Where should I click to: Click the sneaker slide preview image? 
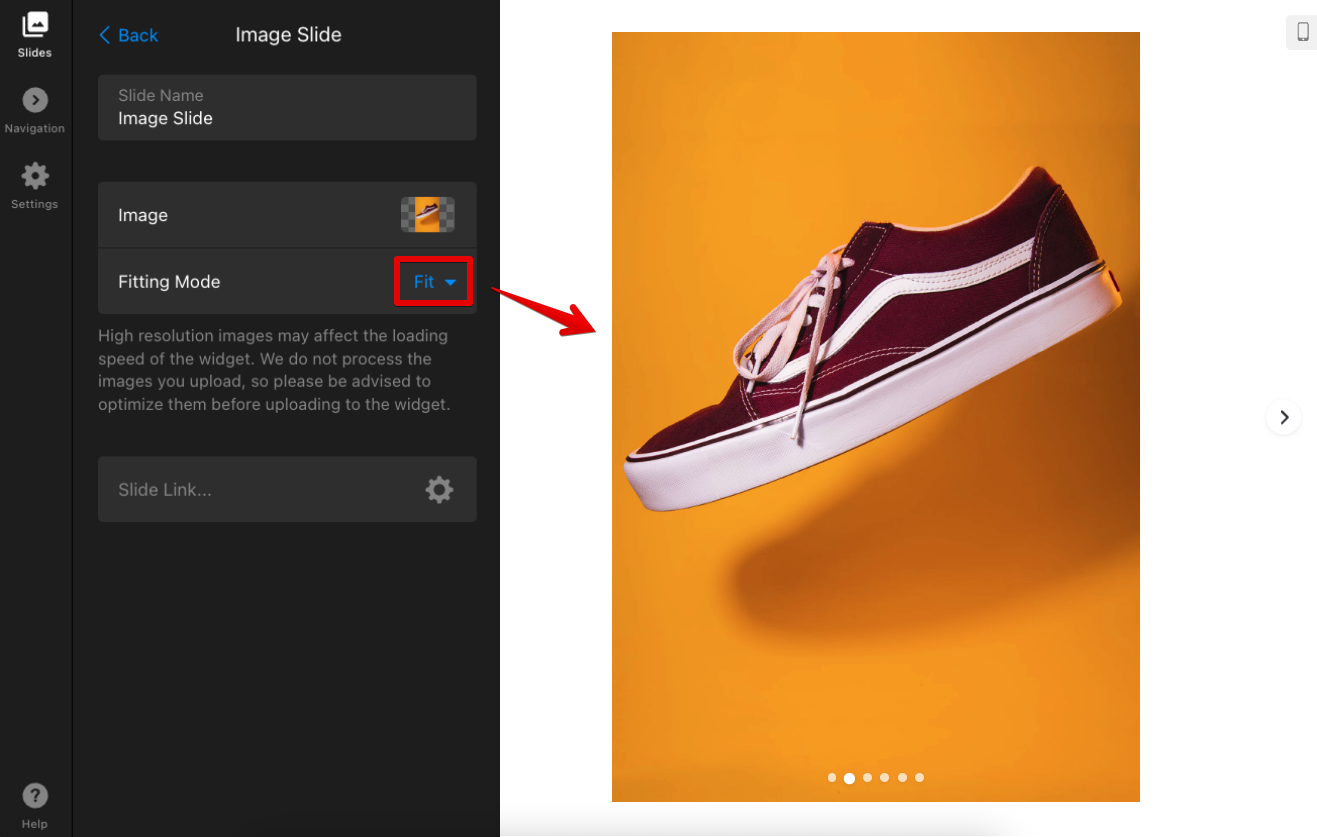(875, 416)
